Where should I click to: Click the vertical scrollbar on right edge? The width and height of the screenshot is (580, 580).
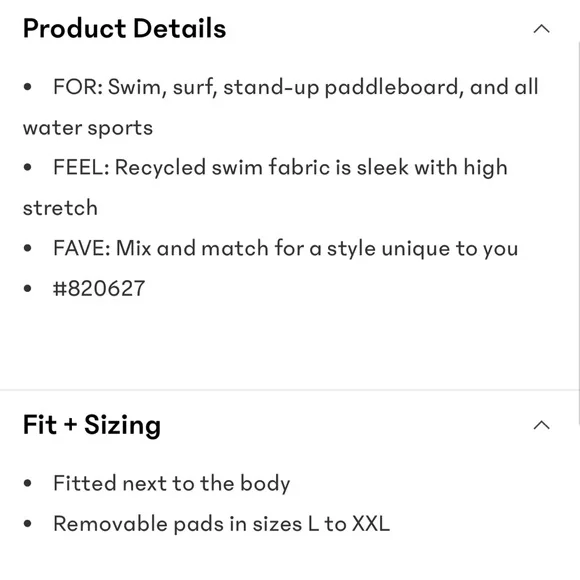pos(578,233)
